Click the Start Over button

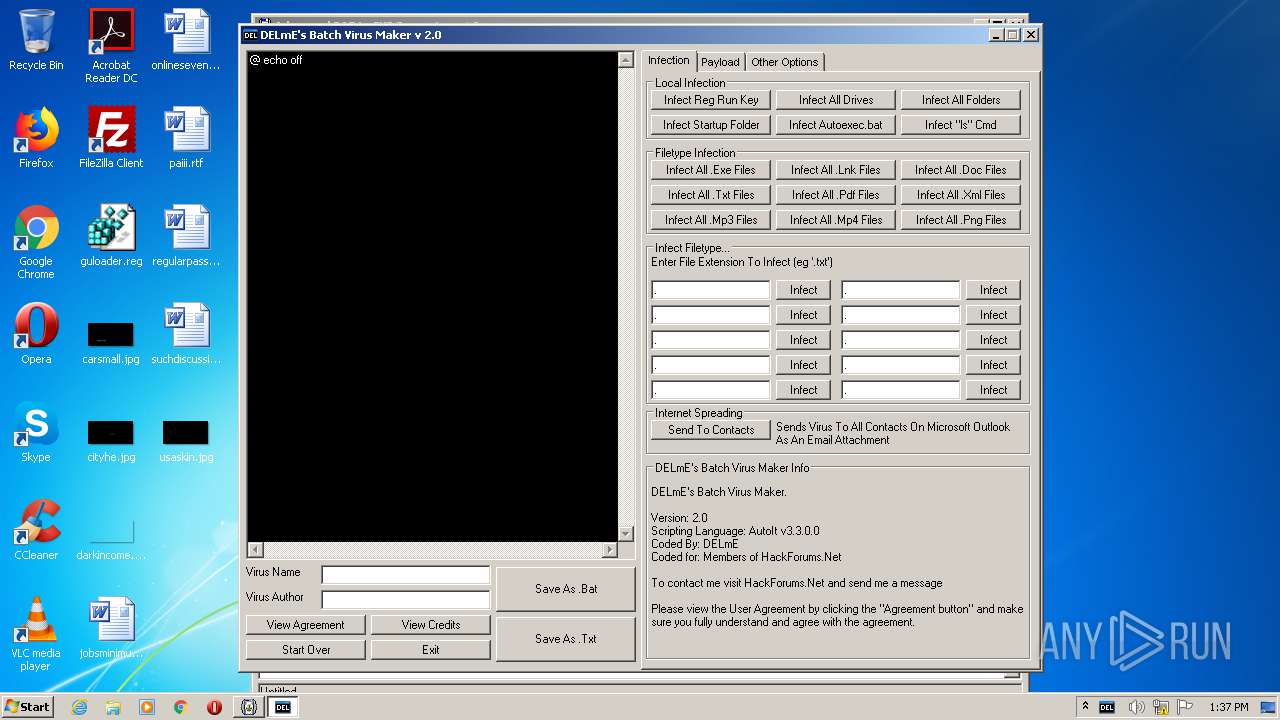tap(306, 650)
